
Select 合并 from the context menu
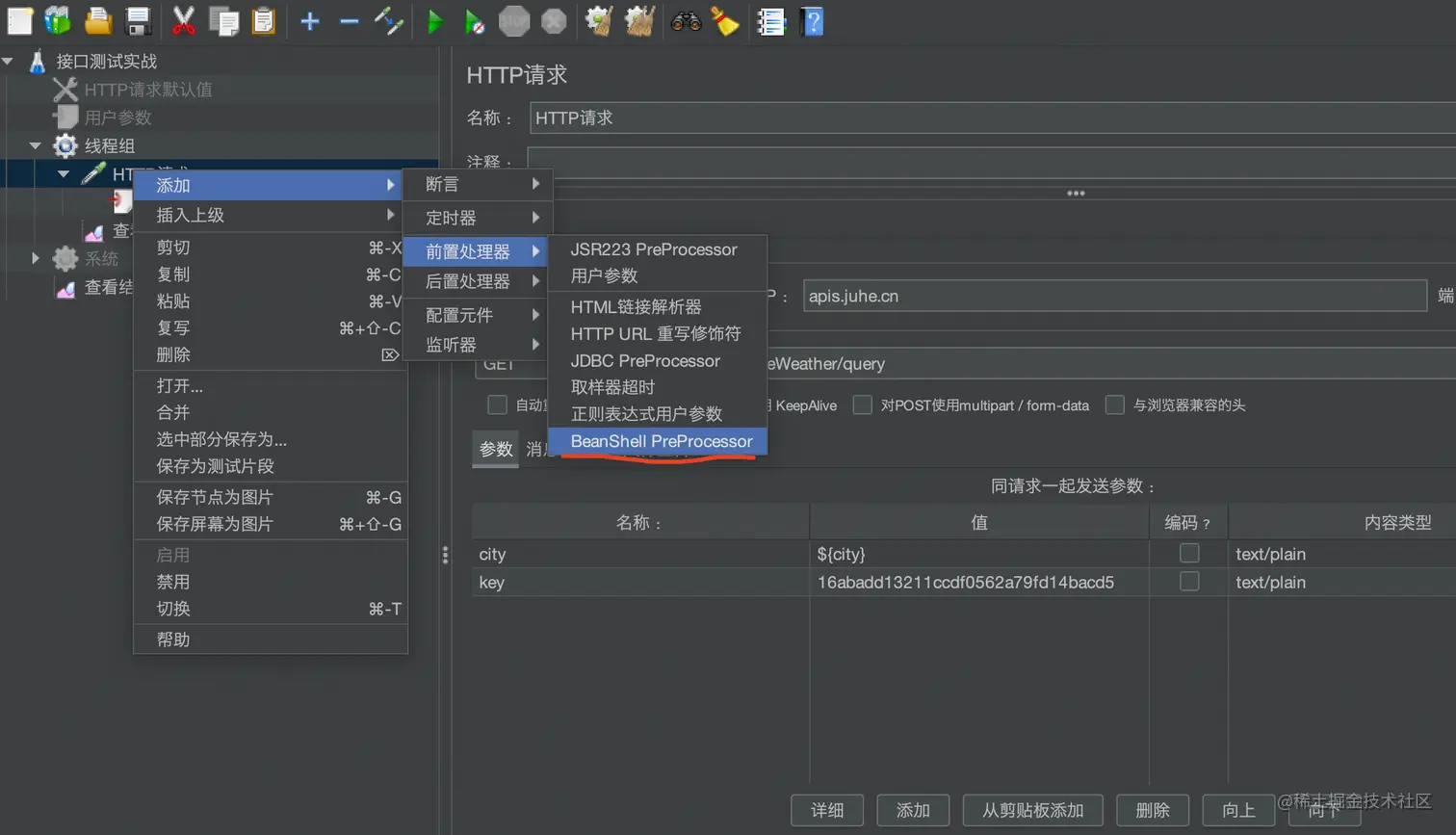click(x=271, y=412)
